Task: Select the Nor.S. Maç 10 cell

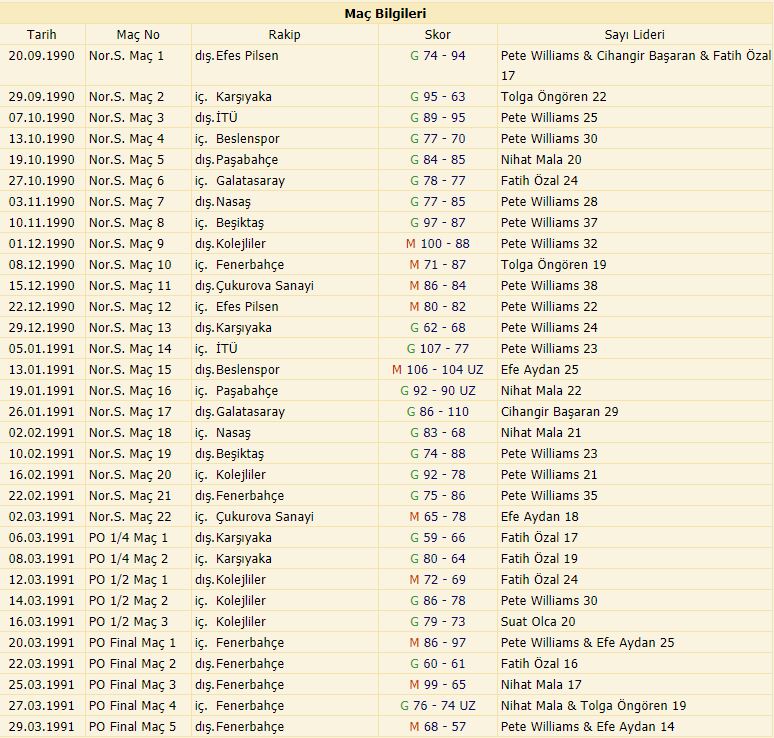Action: [130, 264]
